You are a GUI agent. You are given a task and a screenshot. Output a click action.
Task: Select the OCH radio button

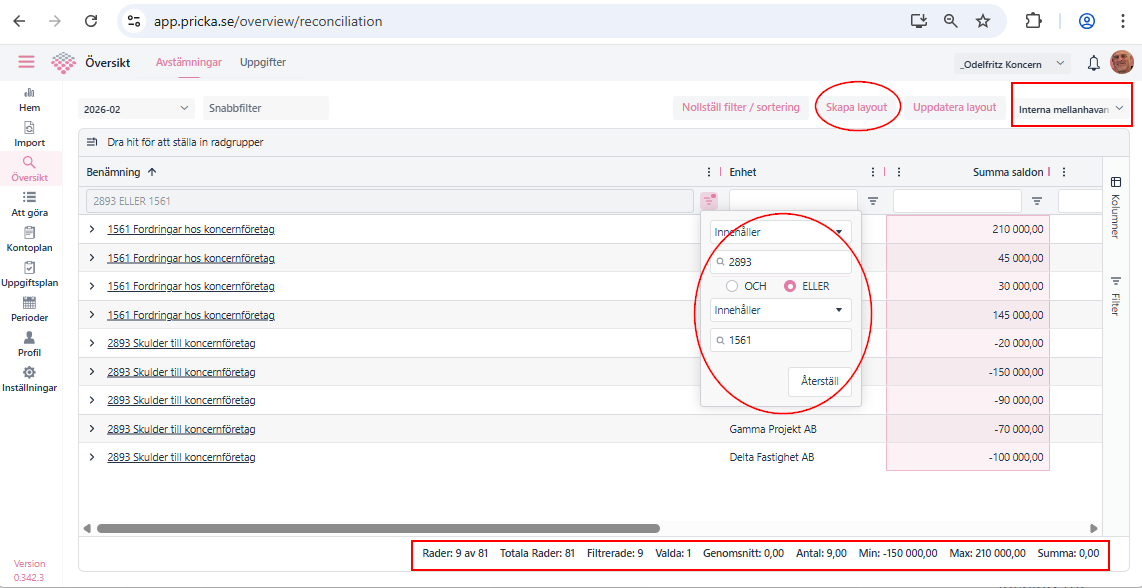tap(732, 286)
